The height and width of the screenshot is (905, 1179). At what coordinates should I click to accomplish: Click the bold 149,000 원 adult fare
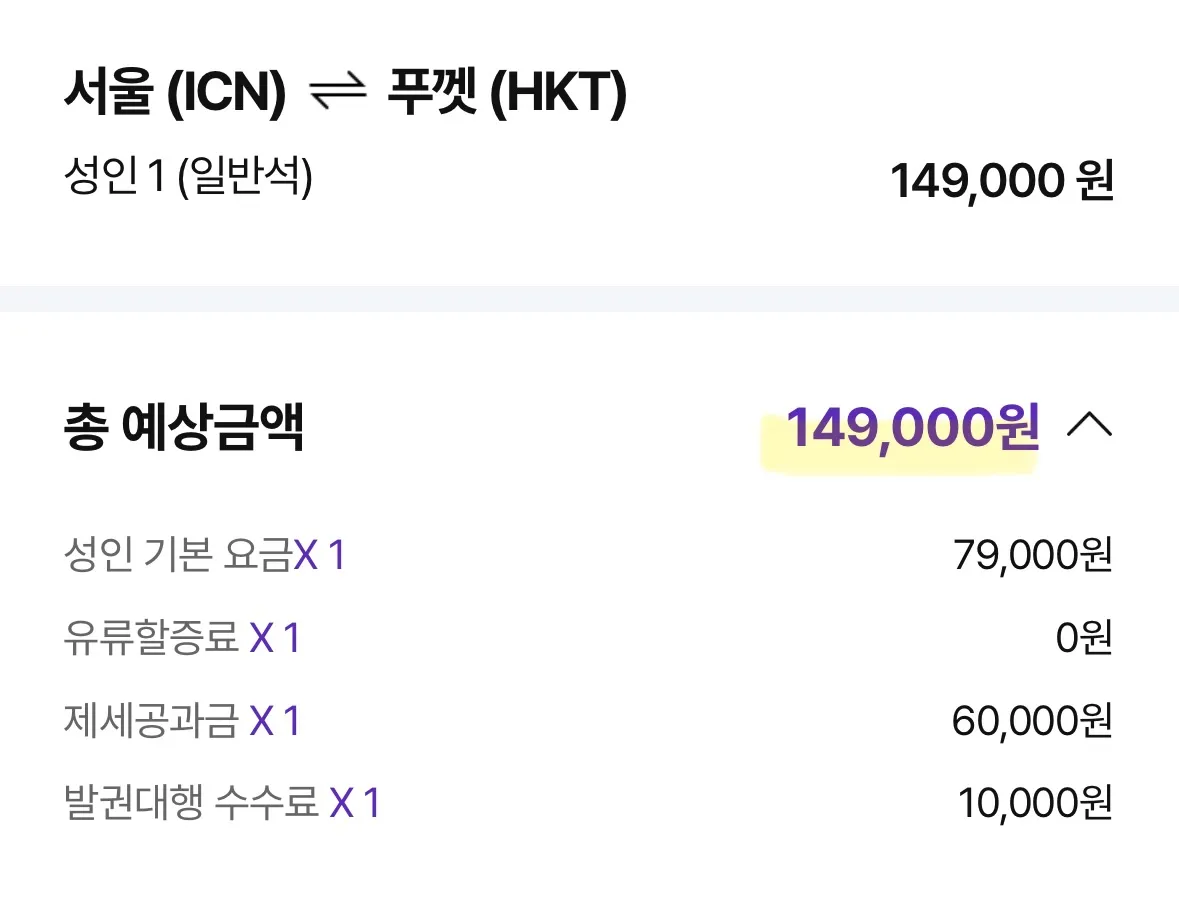[x=1001, y=182]
